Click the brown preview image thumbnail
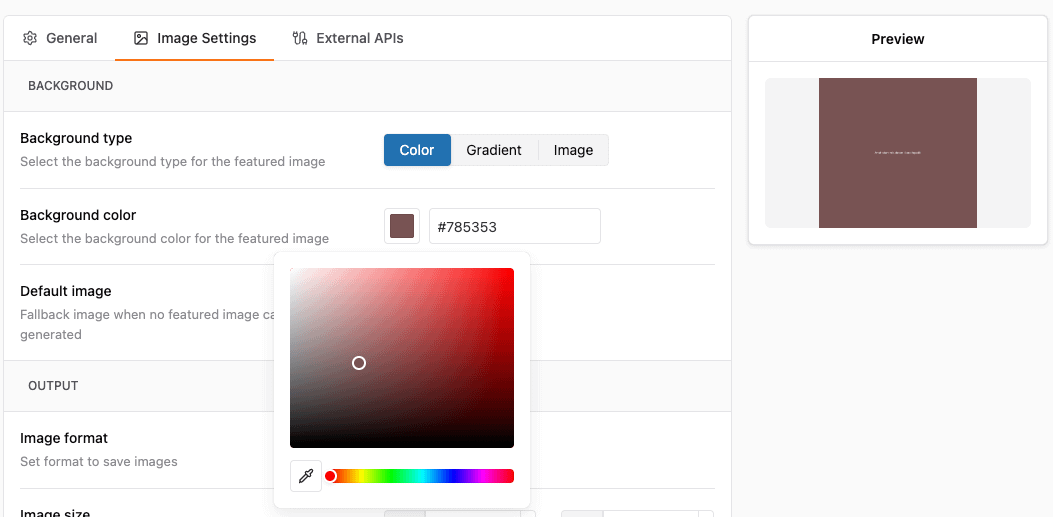The height and width of the screenshot is (517, 1053). click(897, 153)
